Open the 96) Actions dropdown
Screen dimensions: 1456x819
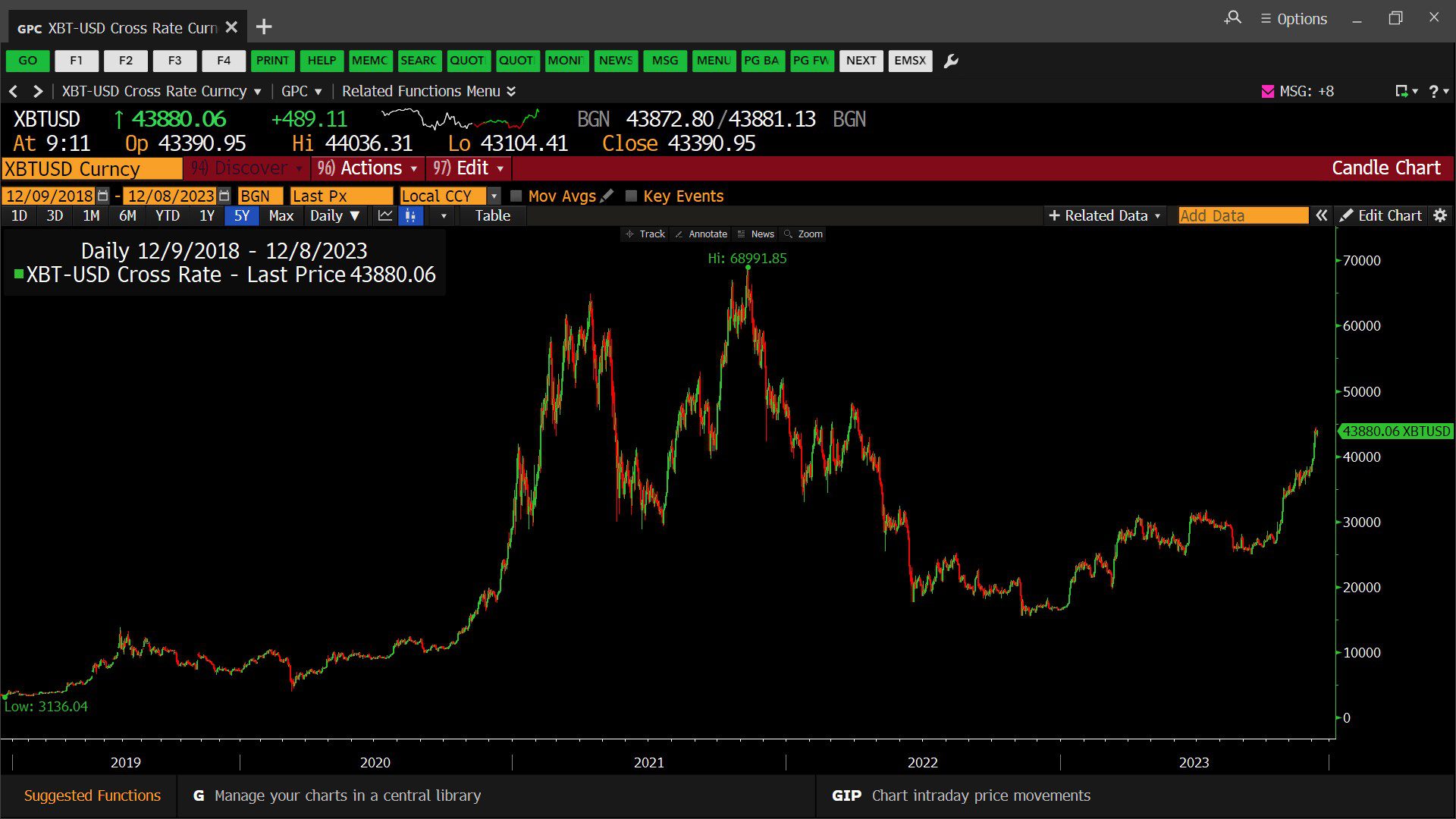click(368, 168)
